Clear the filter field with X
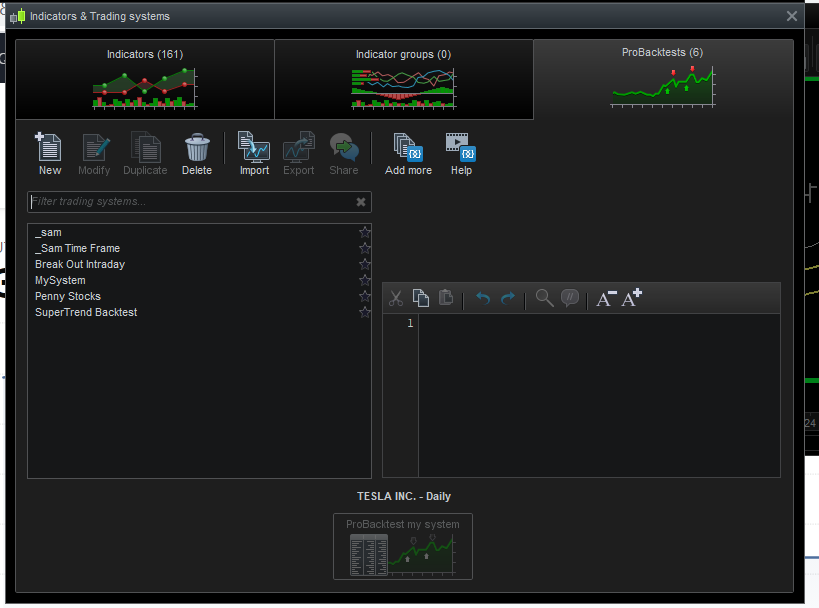Viewport: 819px width, 608px height. coord(361,202)
